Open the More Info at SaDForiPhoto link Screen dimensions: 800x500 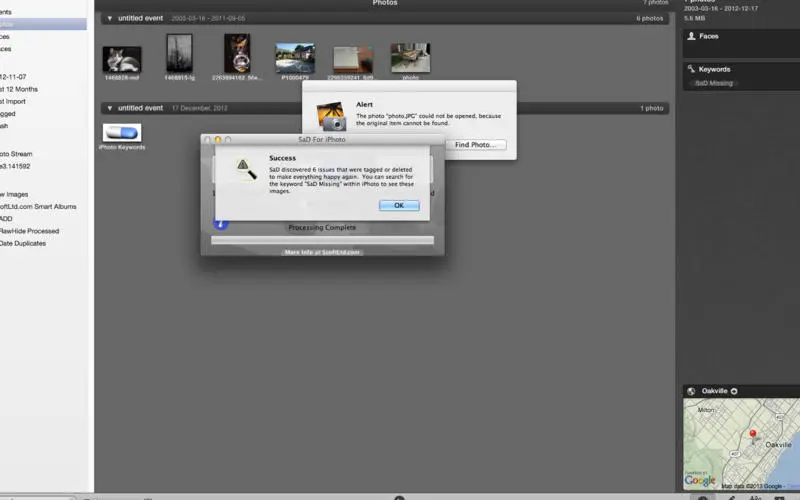(x=322, y=252)
